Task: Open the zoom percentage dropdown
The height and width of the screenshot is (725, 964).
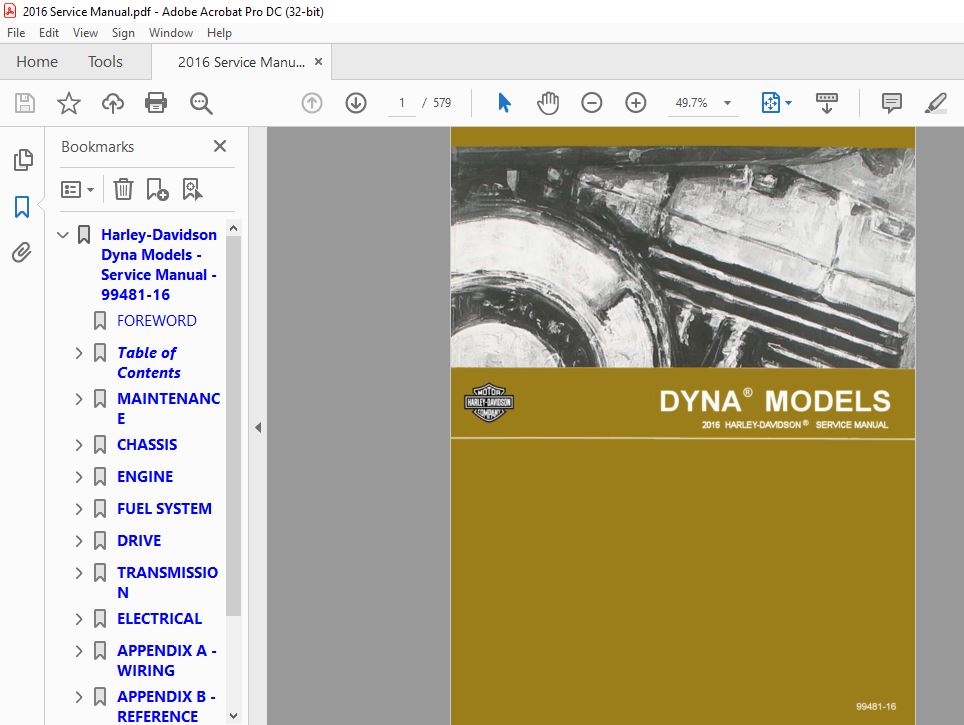Action: coord(727,103)
